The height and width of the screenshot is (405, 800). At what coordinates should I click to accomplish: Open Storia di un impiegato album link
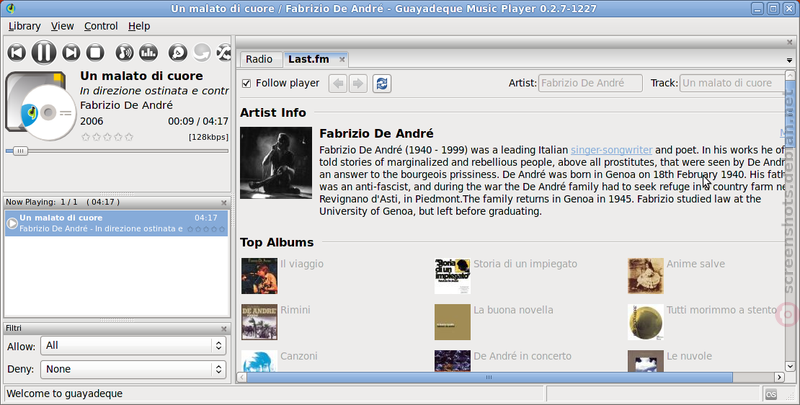[x=525, y=264]
